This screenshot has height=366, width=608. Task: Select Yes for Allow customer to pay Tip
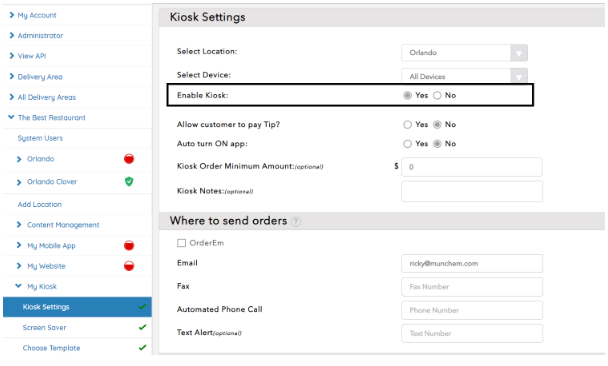[x=407, y=124]
